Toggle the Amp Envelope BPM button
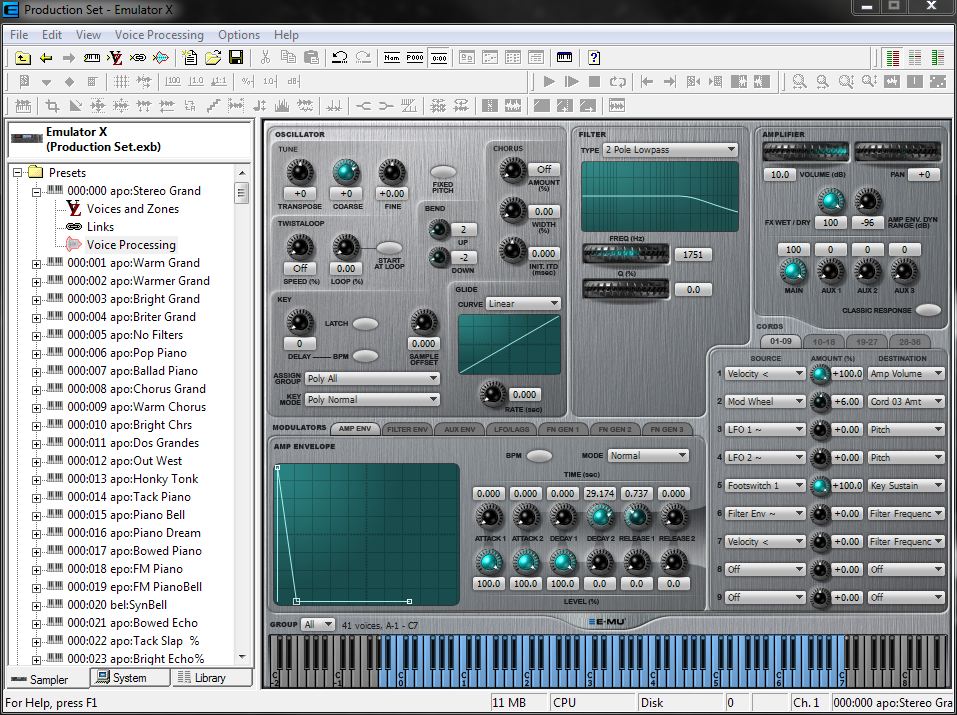This screenshot has height=715, width=957. (x=539, y=455)
